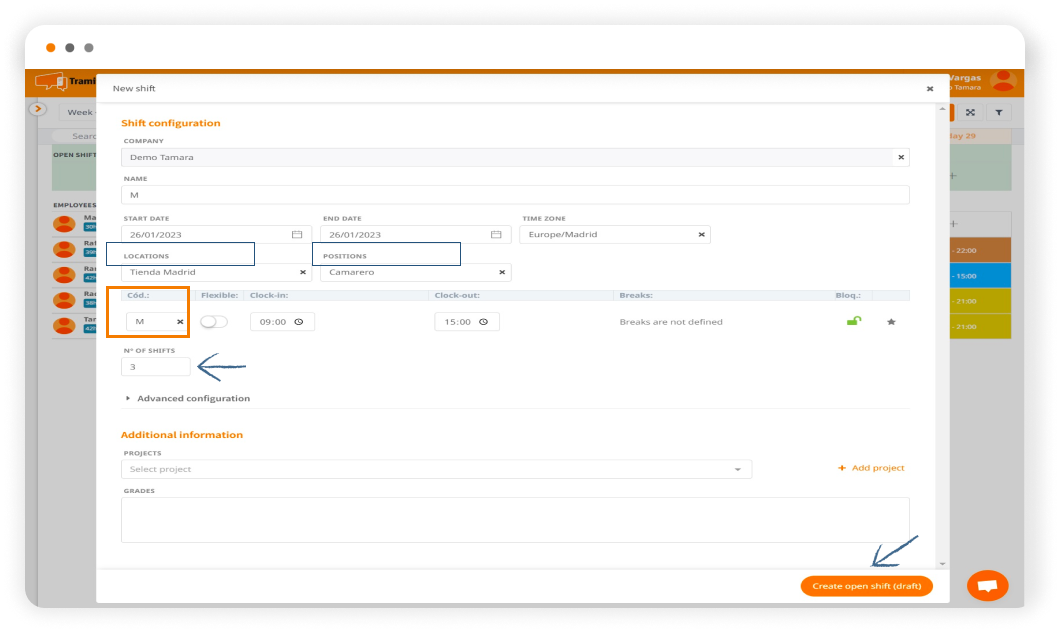Click inside the Grades text area
The image size is (1061, 633).
[x=515, y=520]
